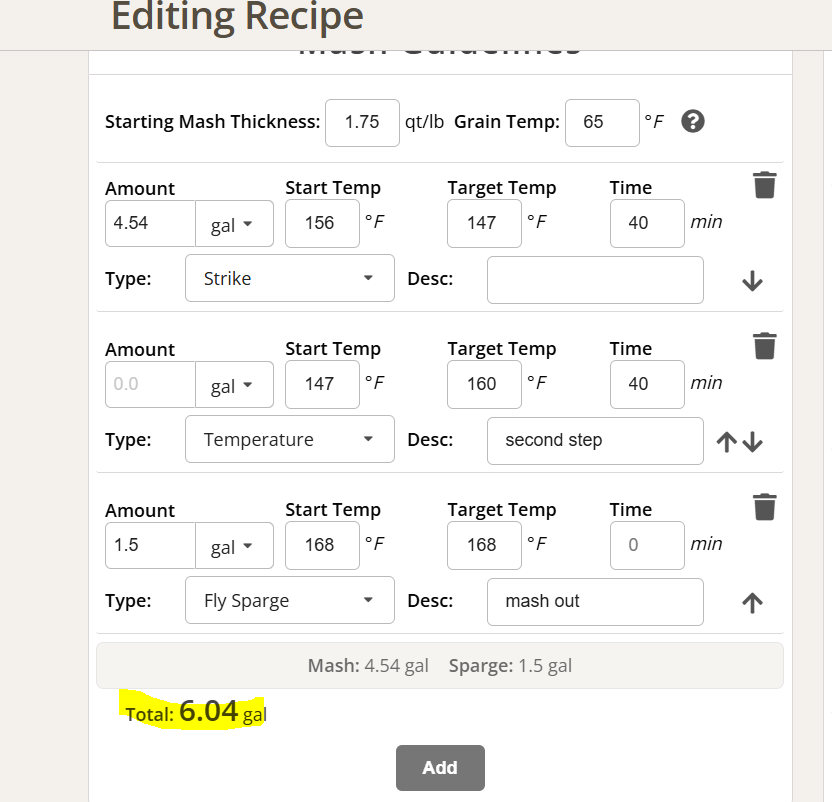
Task: Edit the Starting Mash Thickness field
Action: [x=361, y=122]
